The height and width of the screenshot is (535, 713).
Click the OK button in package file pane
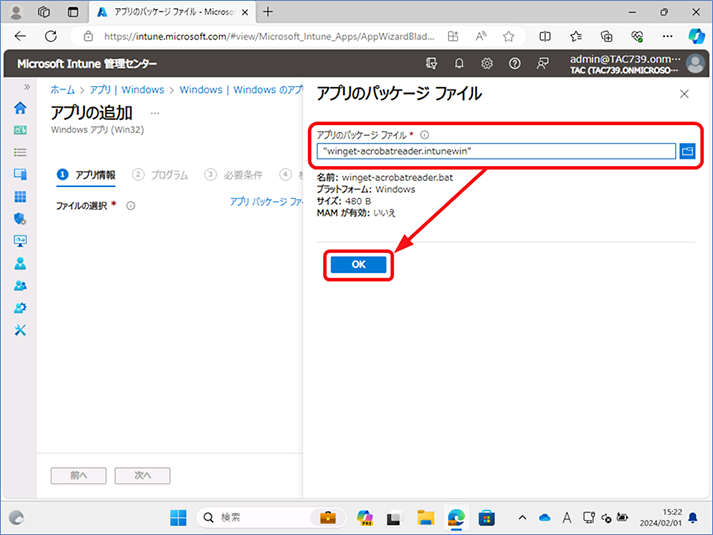point(358,265)
